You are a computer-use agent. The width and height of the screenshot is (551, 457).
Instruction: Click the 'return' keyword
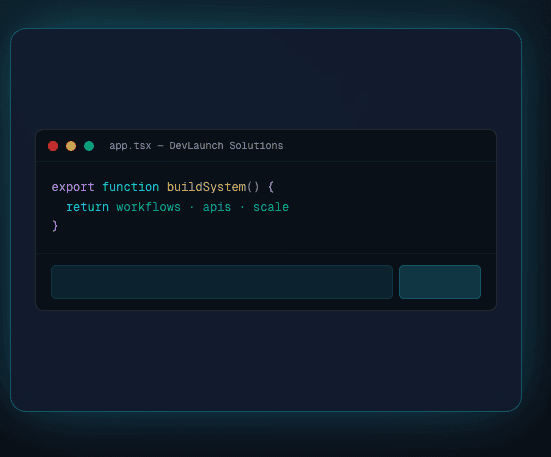click(x=87, y=207)
